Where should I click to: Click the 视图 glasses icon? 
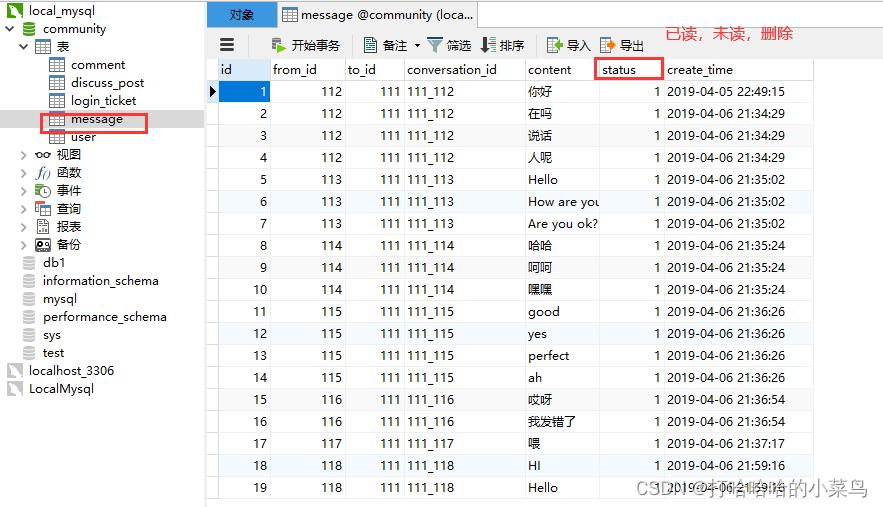tap(43, 154)
